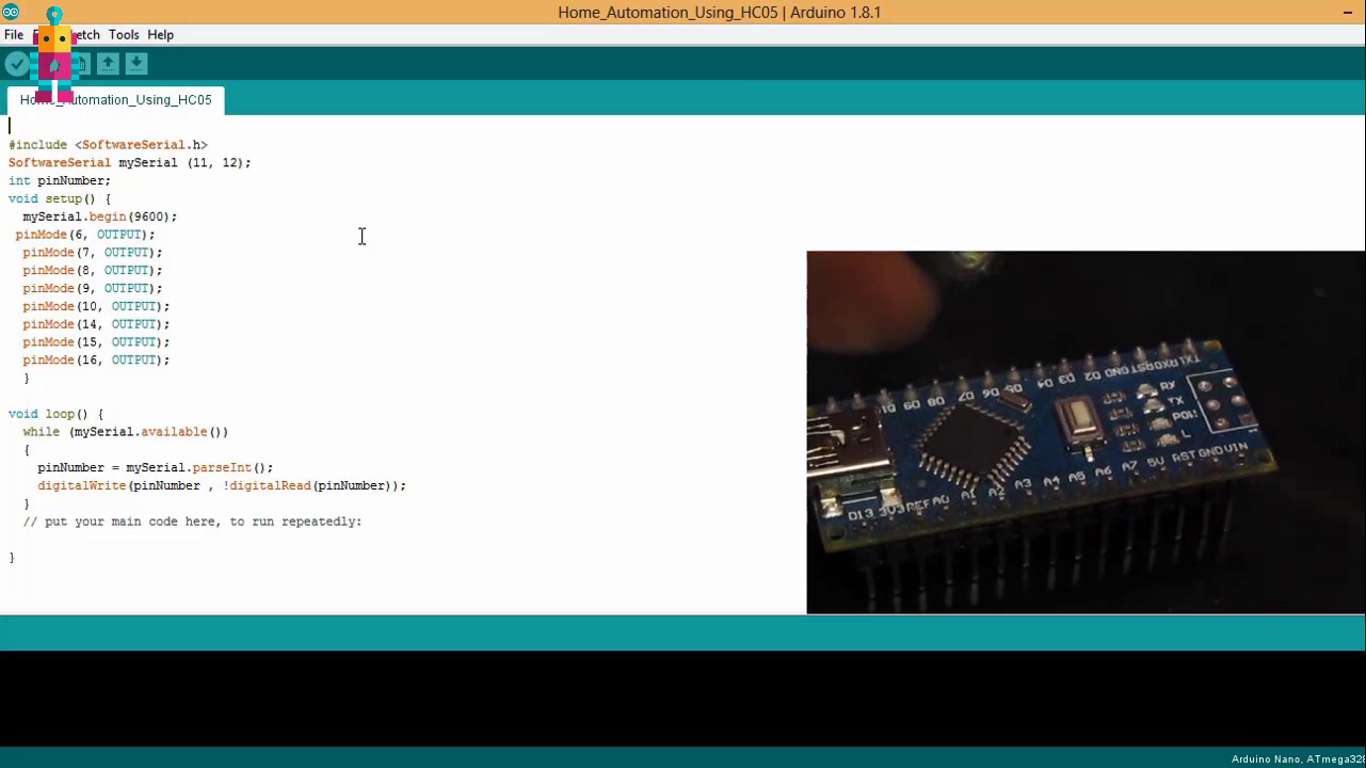This screenshot has width=1366, height=768.
Task: Click the black console output area
Action: (x=683, y=698)
